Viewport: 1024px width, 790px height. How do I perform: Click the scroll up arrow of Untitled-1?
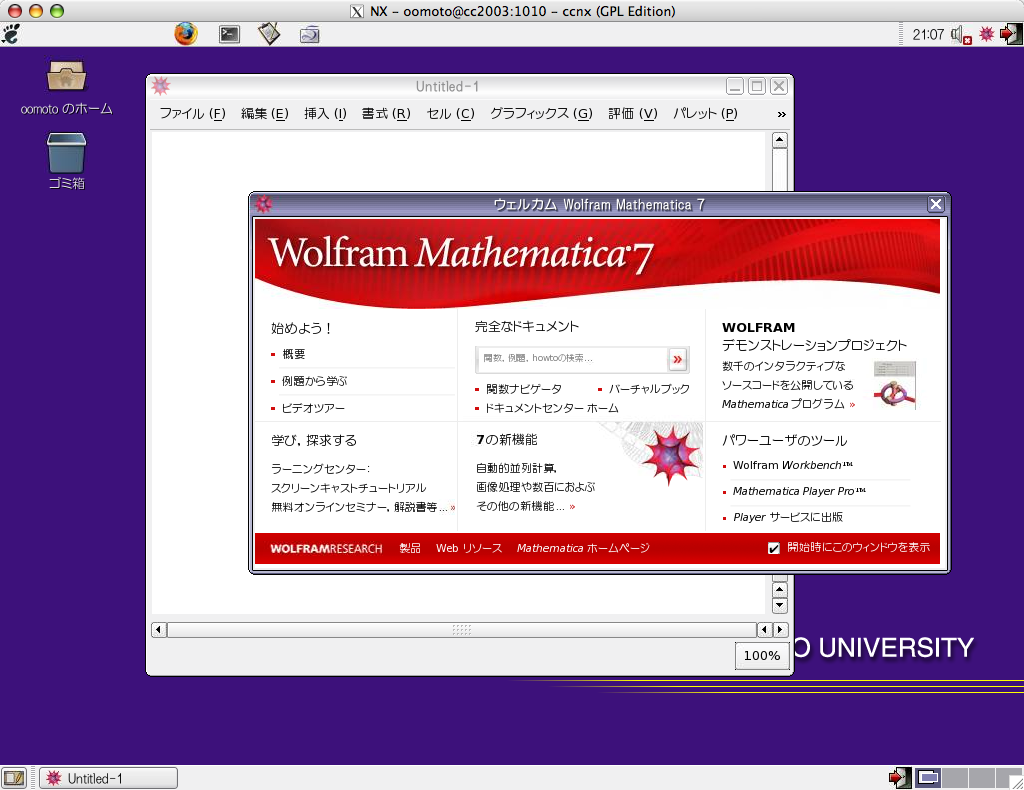point(779,140)
